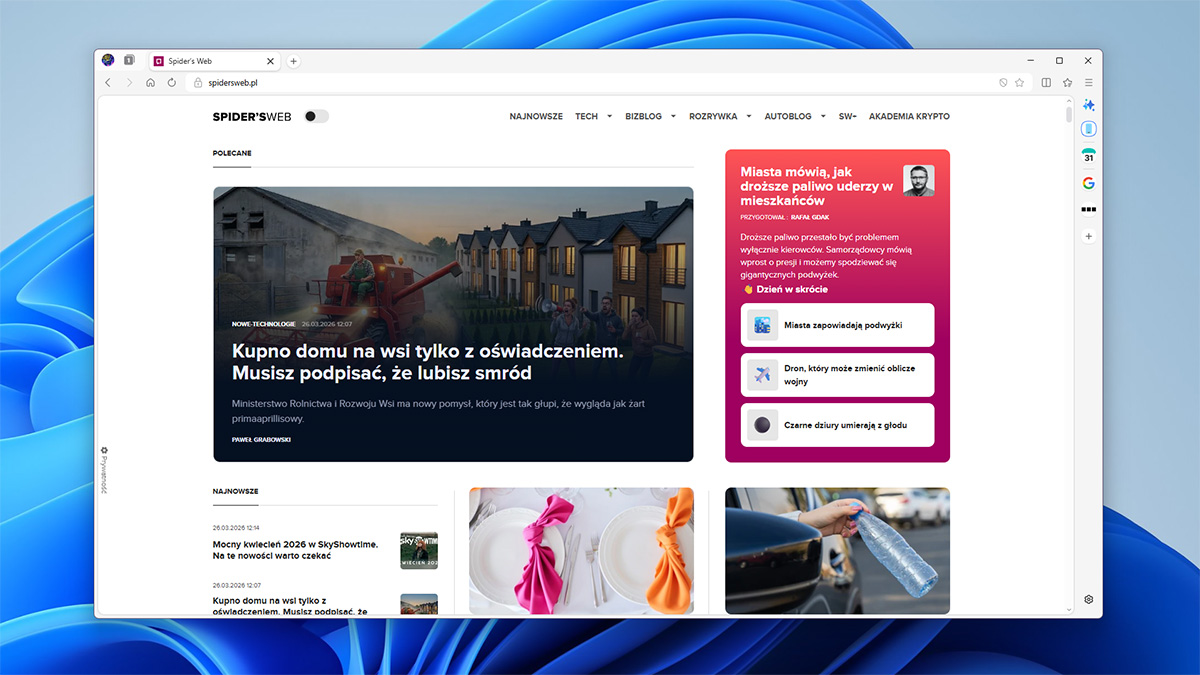The height and width of the screenshot is (675, 1200).
Task: Open the calendar showing date 31
Action: point(1088,156)
